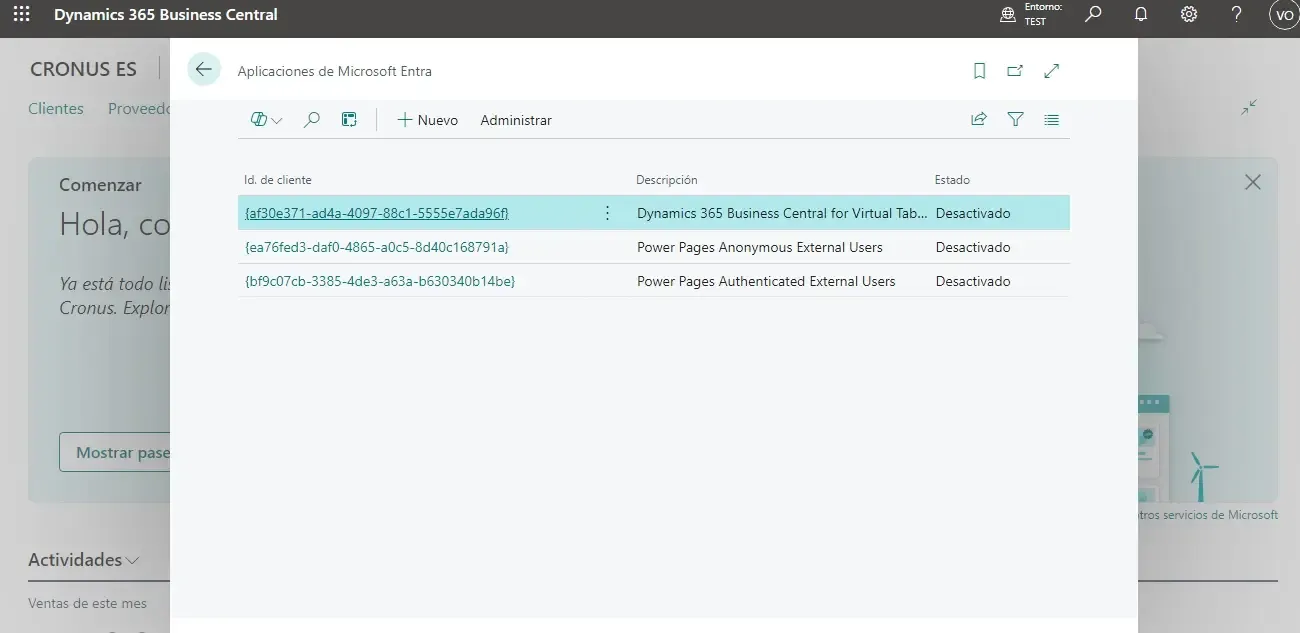The height and width of the screenshot is (633, 1300).
Task: Bookmark this page with the bookmark icon
Action: point(979,71)
